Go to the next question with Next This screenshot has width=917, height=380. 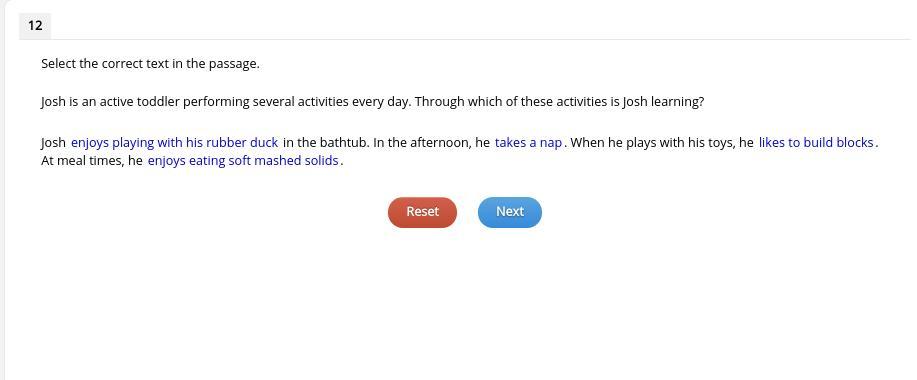coord(510,212)
